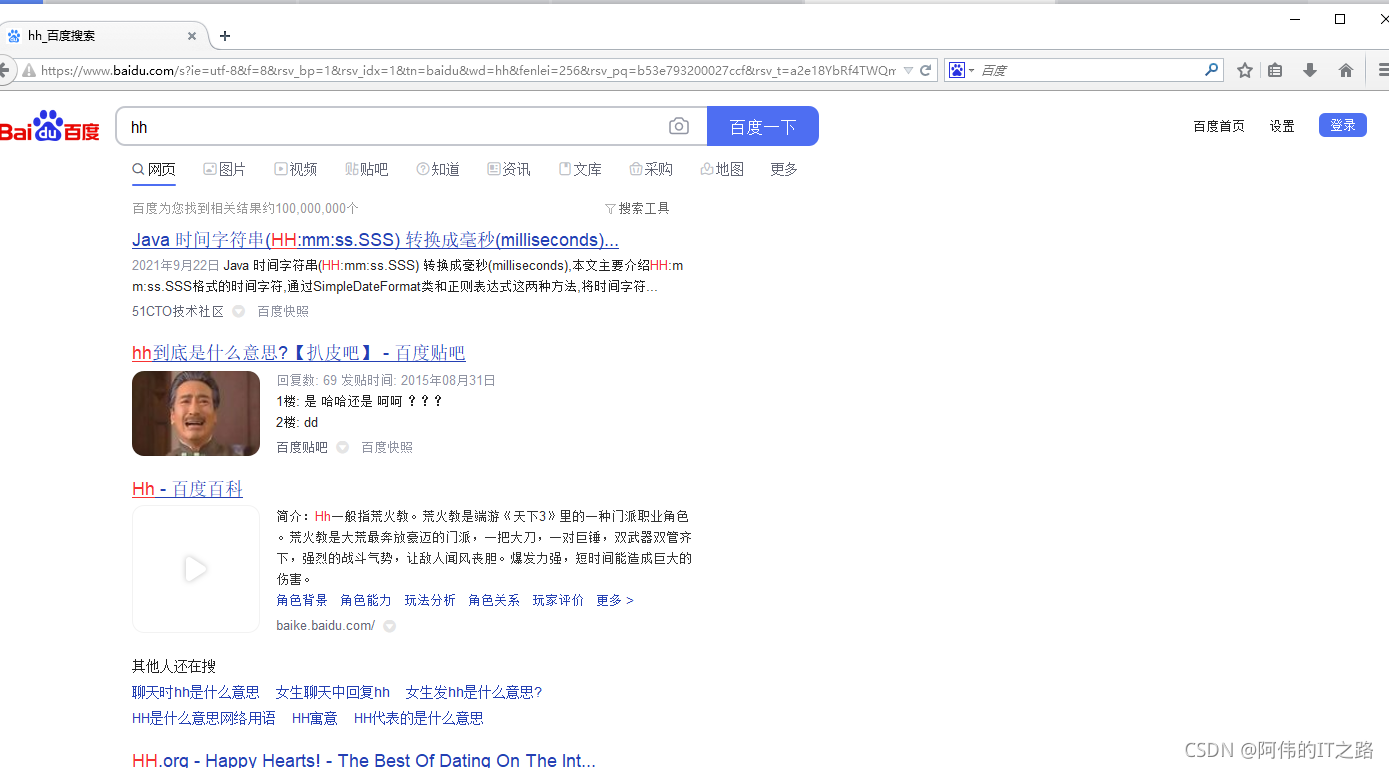
Task: Click the magnifier icon in the search field
Action: [x=1211, y=70]
